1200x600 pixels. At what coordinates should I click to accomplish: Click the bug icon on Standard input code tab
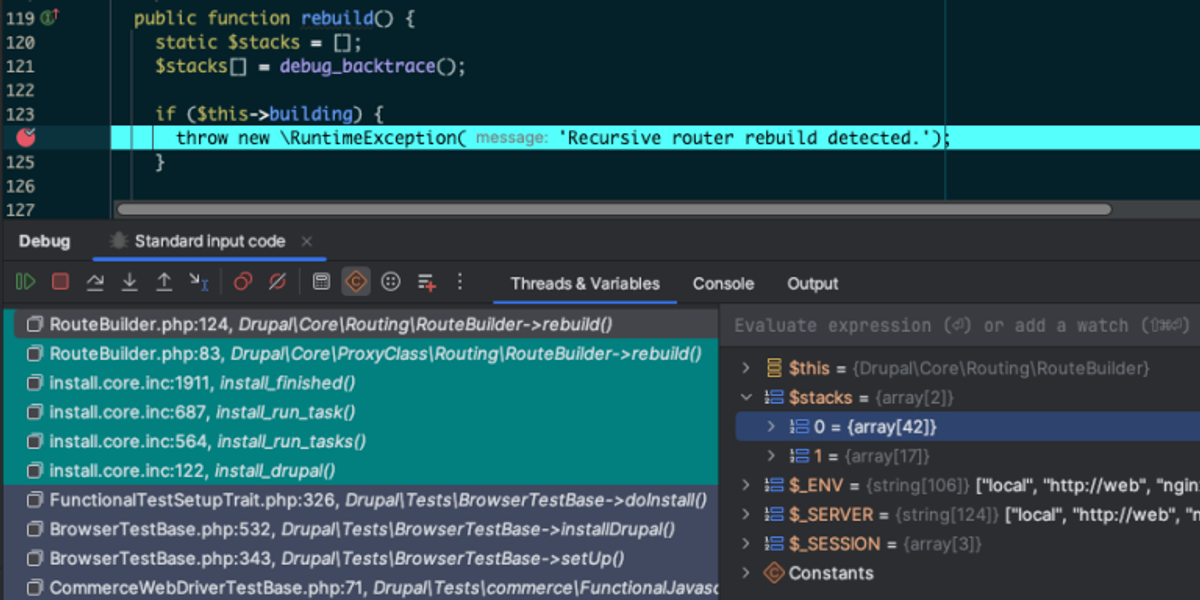(118, 241)
